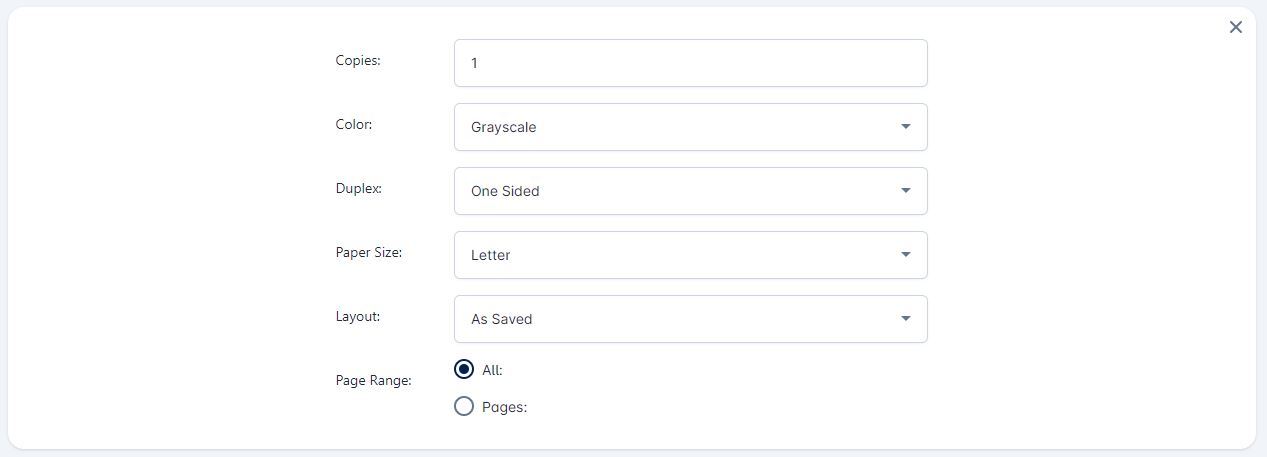Click the Layout dropdown arrow icon
The height and width of the screenshot is (457, 1267).
click(x=905, y=319)
